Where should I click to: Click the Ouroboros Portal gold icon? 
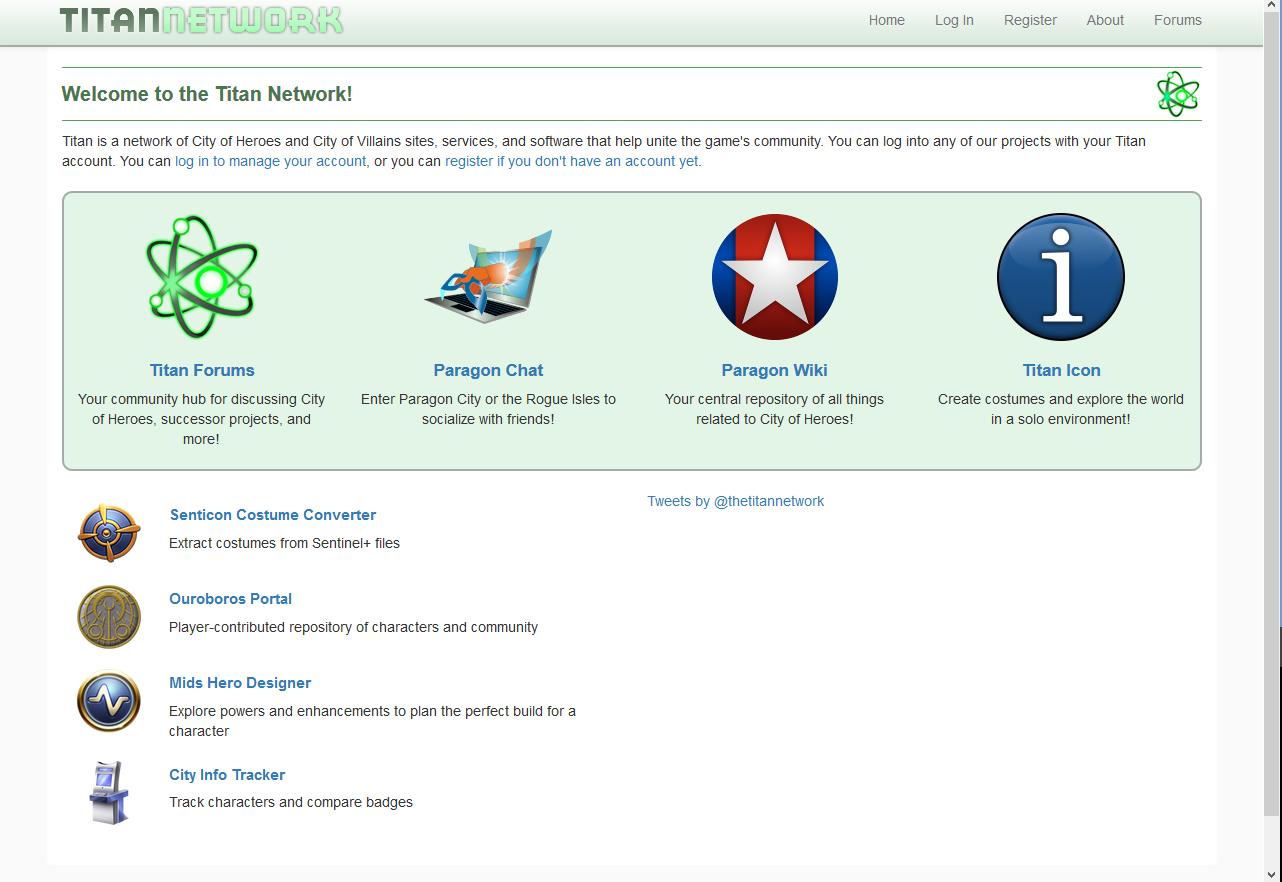tap(109, 617)
